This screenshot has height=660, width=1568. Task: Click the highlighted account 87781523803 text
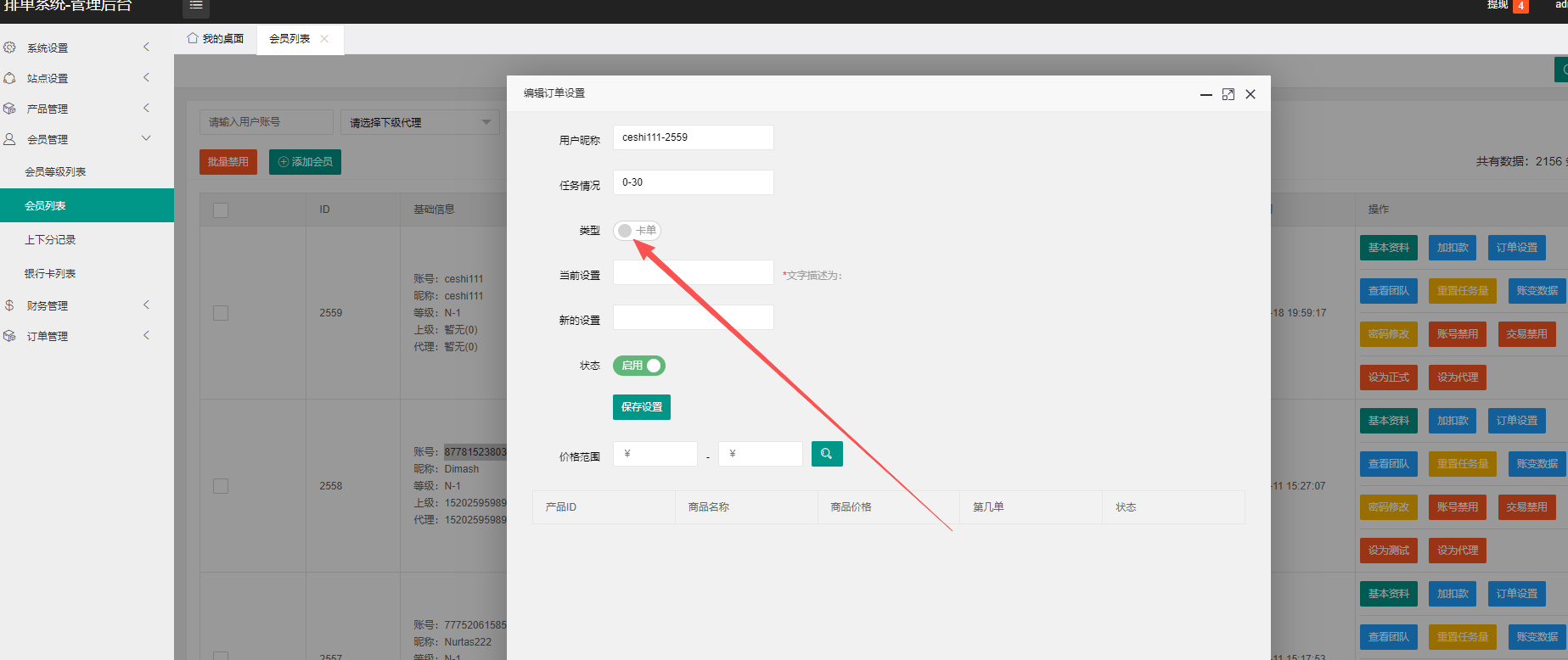pyautogui.click(x=475, y=452)
